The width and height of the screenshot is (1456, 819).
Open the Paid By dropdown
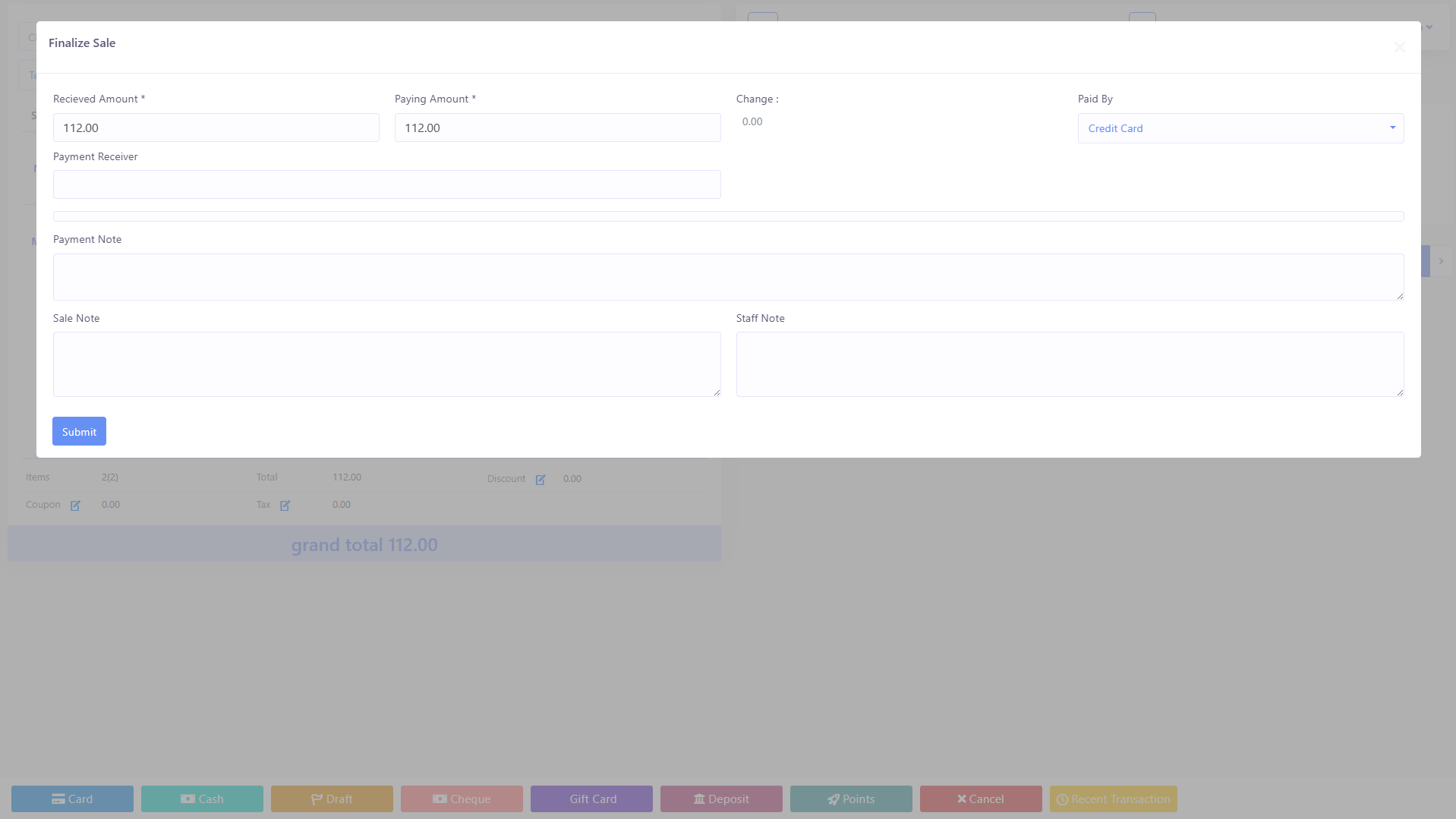click(1240, 128)
